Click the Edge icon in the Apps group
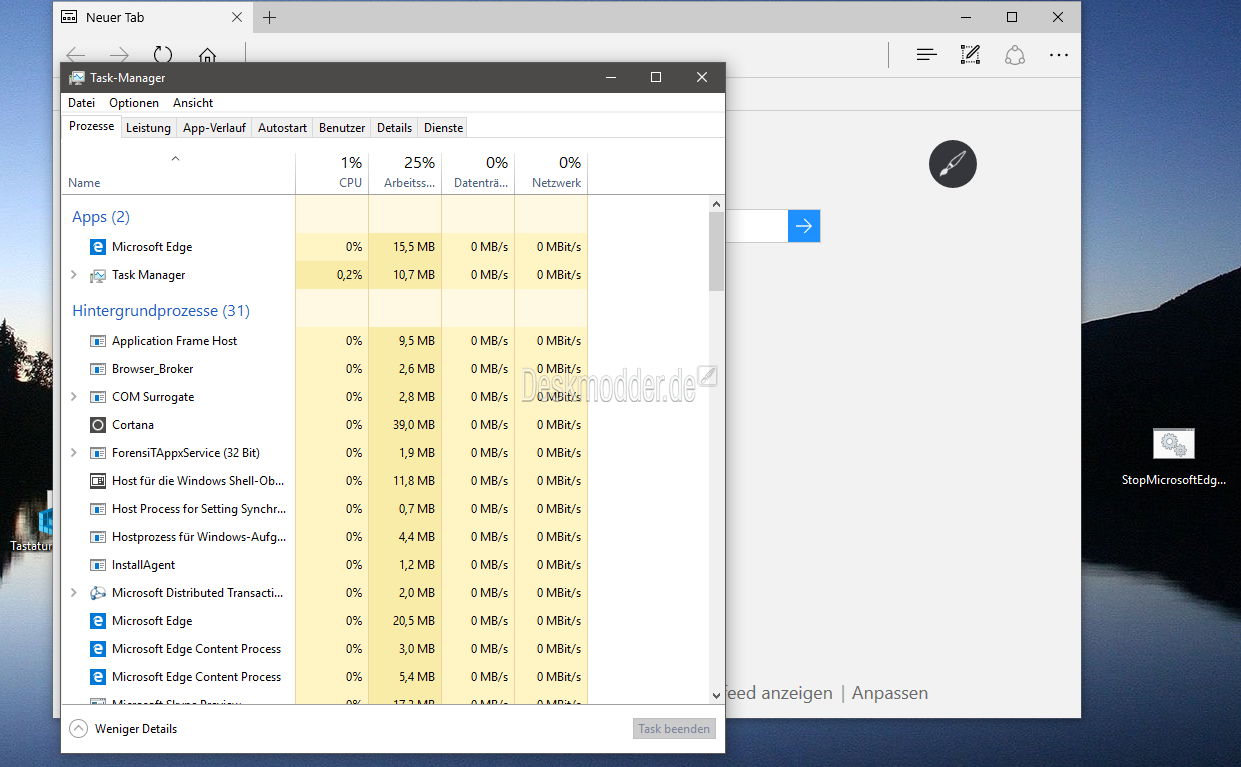1241x767 pixels. click(98, 247)
